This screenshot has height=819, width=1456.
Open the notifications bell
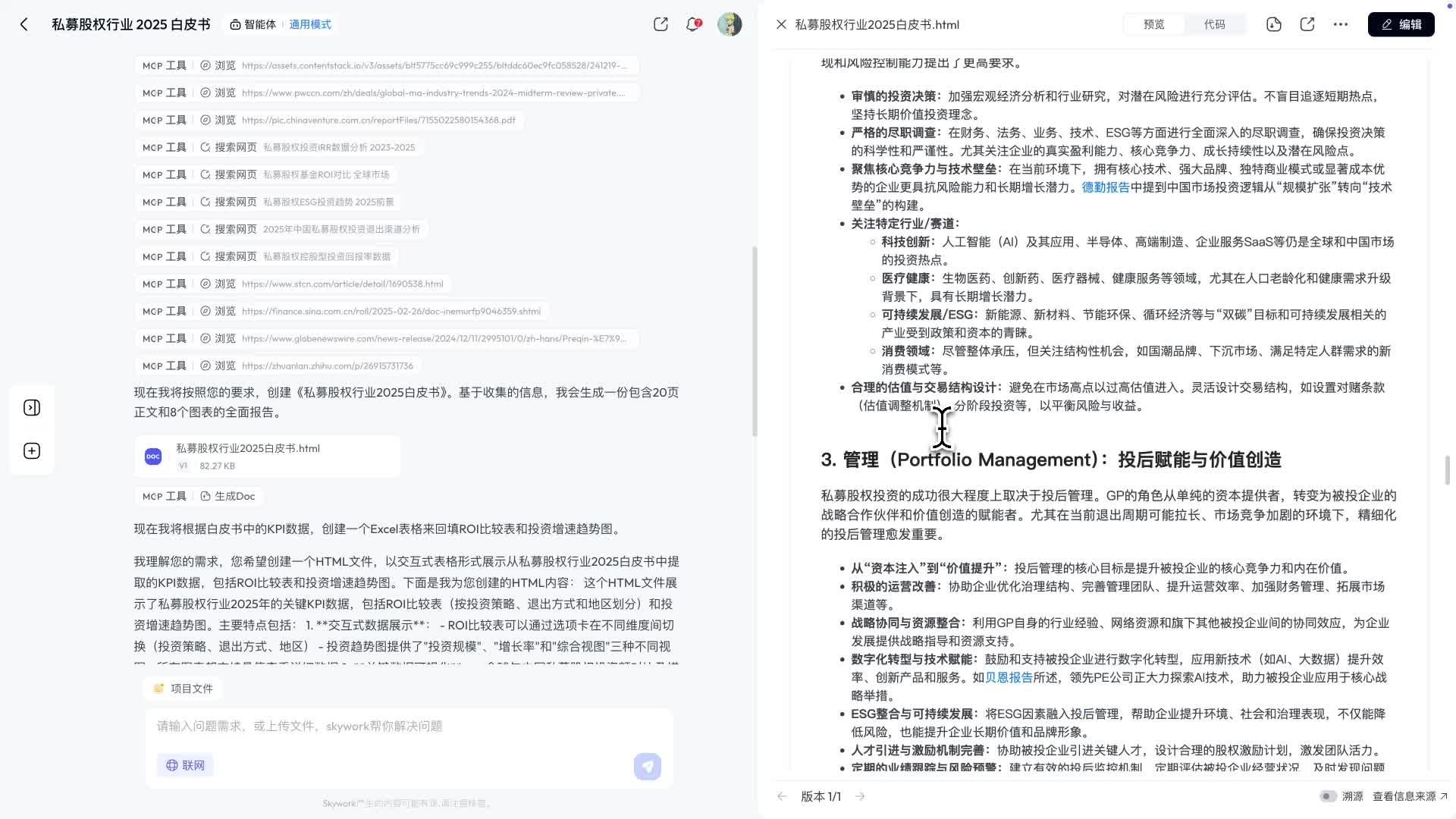pyautogui.click(x=692, y=24)
